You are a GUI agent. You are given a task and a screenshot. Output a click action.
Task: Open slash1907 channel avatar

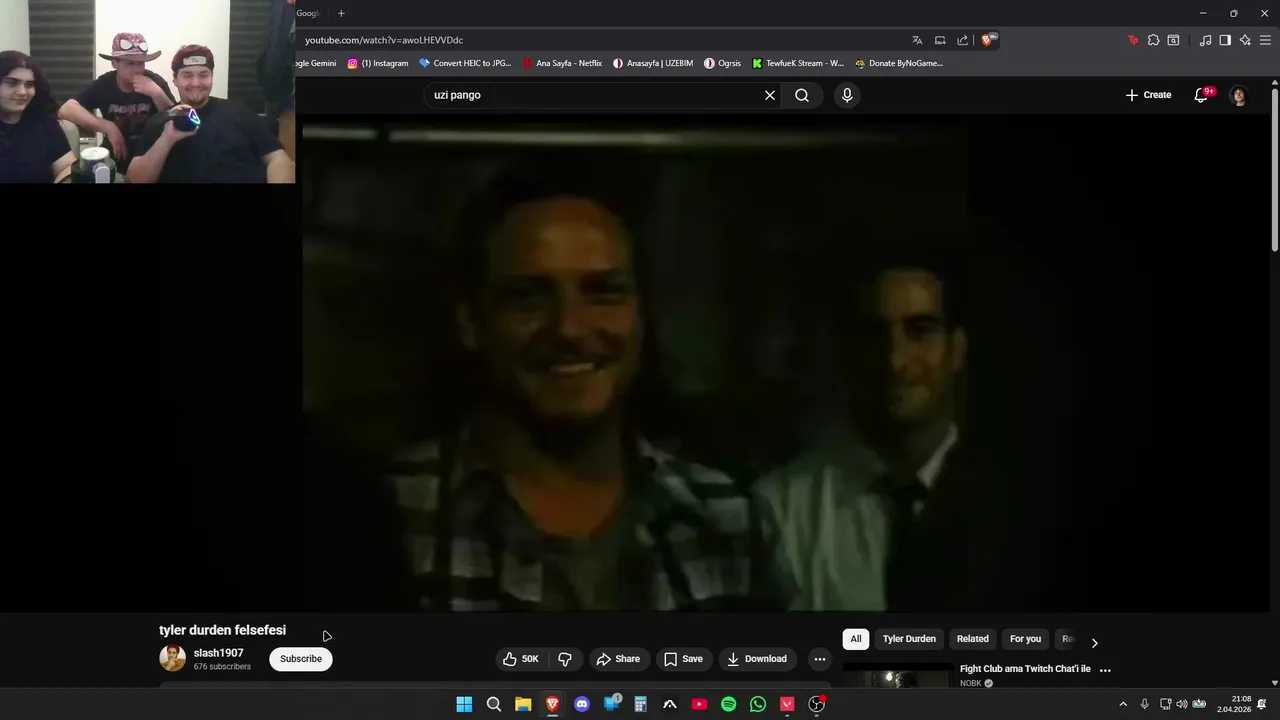tap(173, 658)
